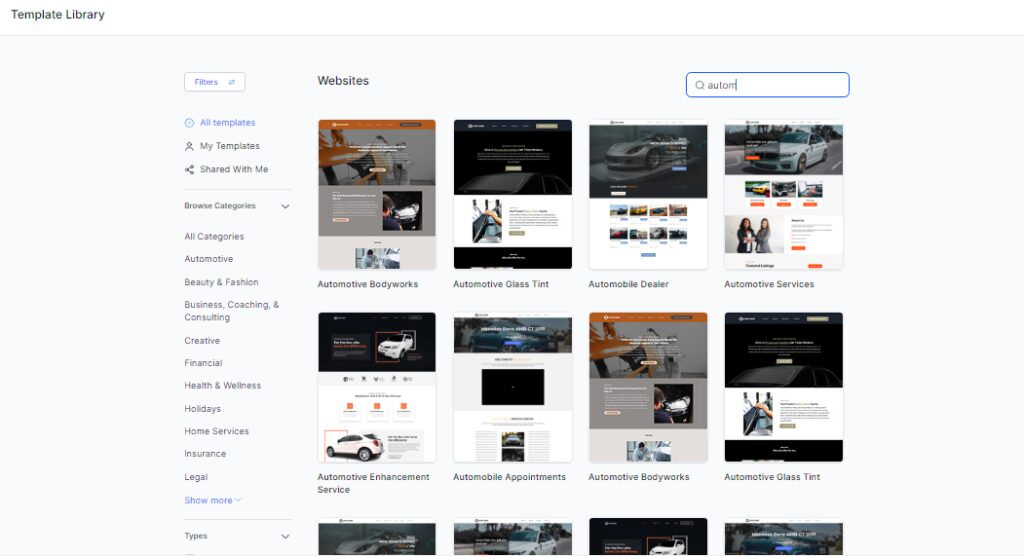Click the My Templates person icon
The height and width of the screenshot is (556, 1024).
[x=189, y=146]
